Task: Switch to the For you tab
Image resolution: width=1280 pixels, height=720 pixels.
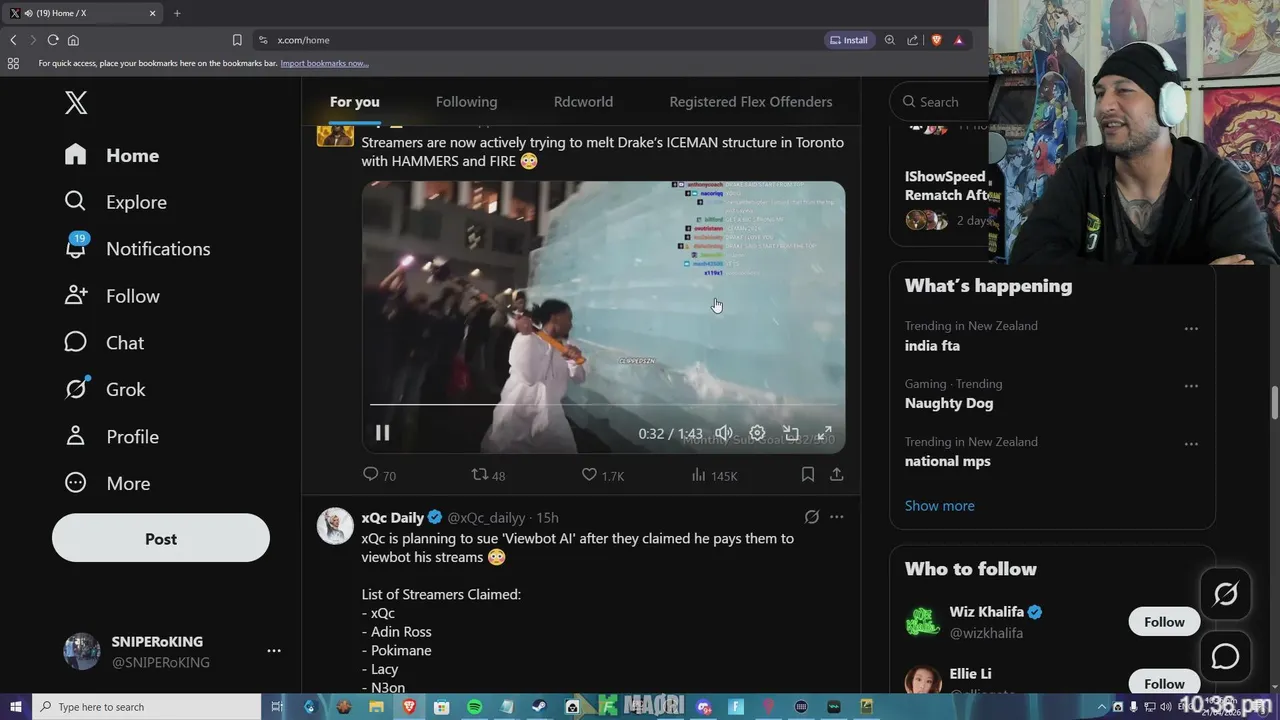Action: tap(355, 102)
